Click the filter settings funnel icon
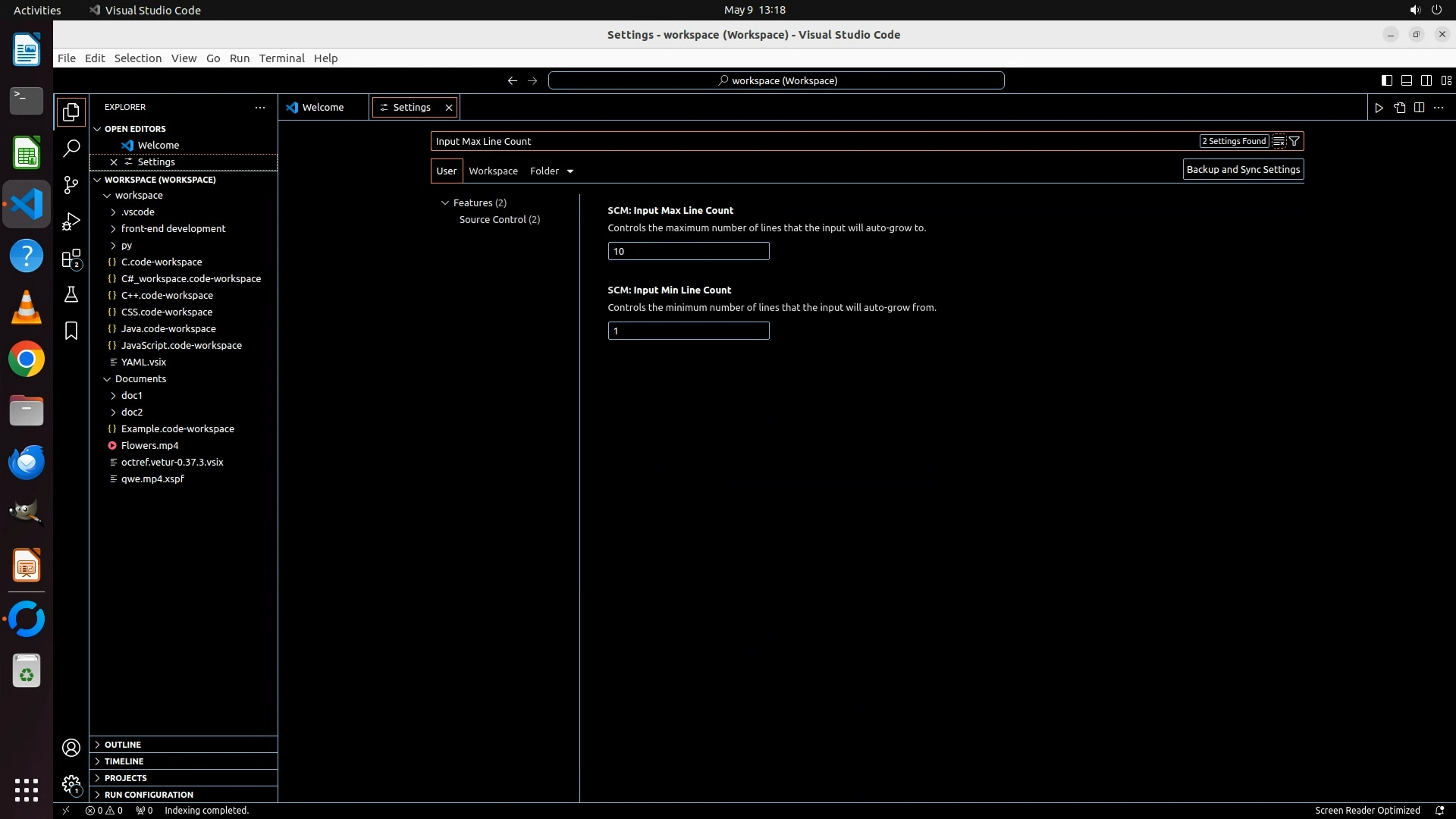 click(1294, 141)
